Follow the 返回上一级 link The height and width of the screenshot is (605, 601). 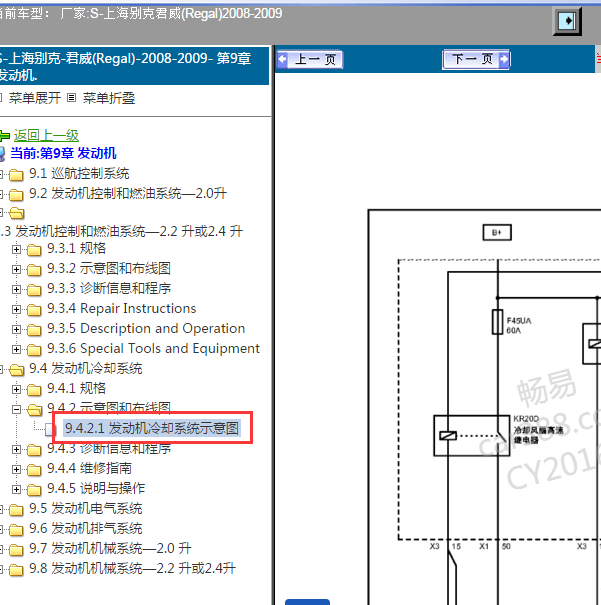coord(46,135)
